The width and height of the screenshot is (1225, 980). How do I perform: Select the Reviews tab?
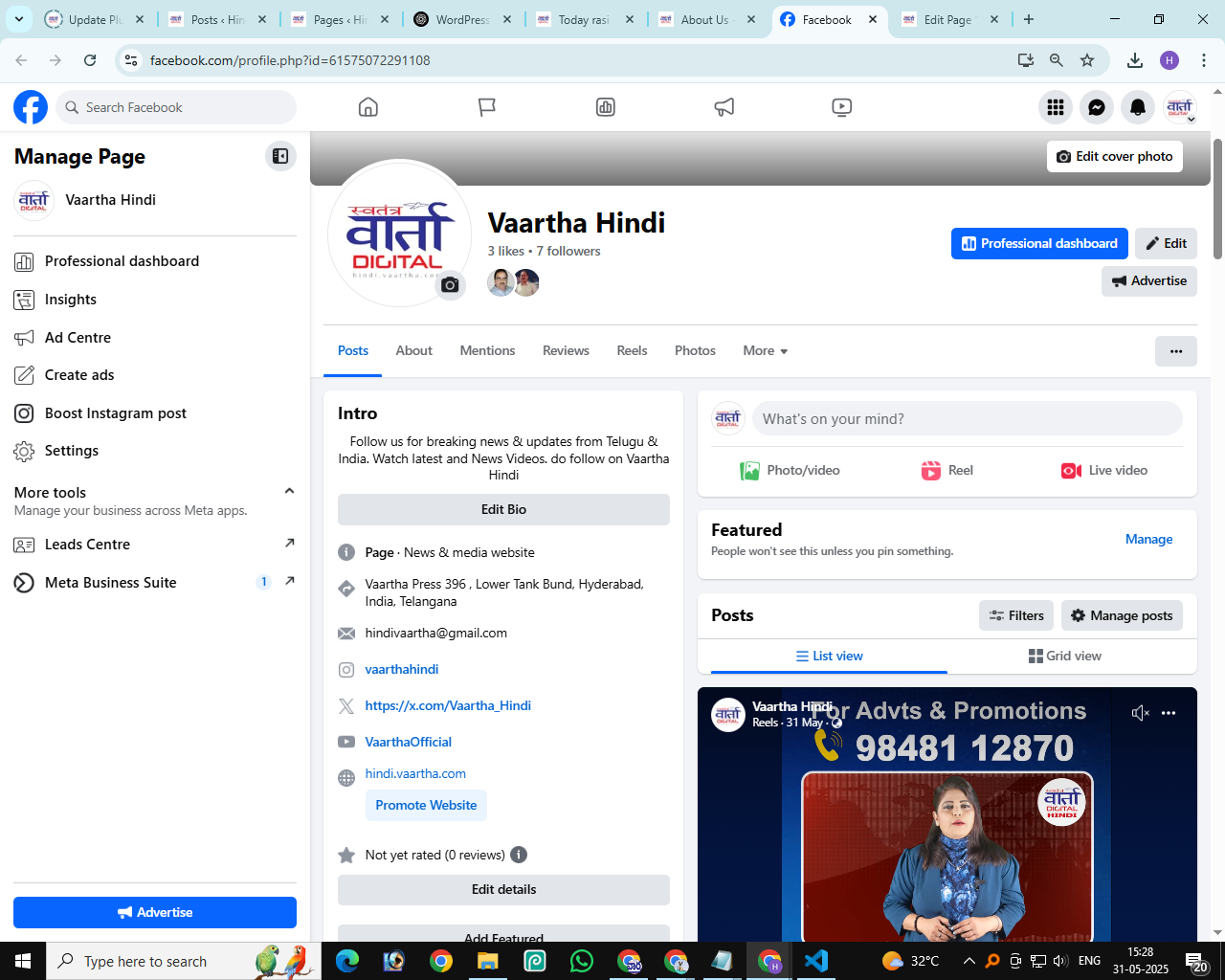pyautogui.click(x=566, y=351)
